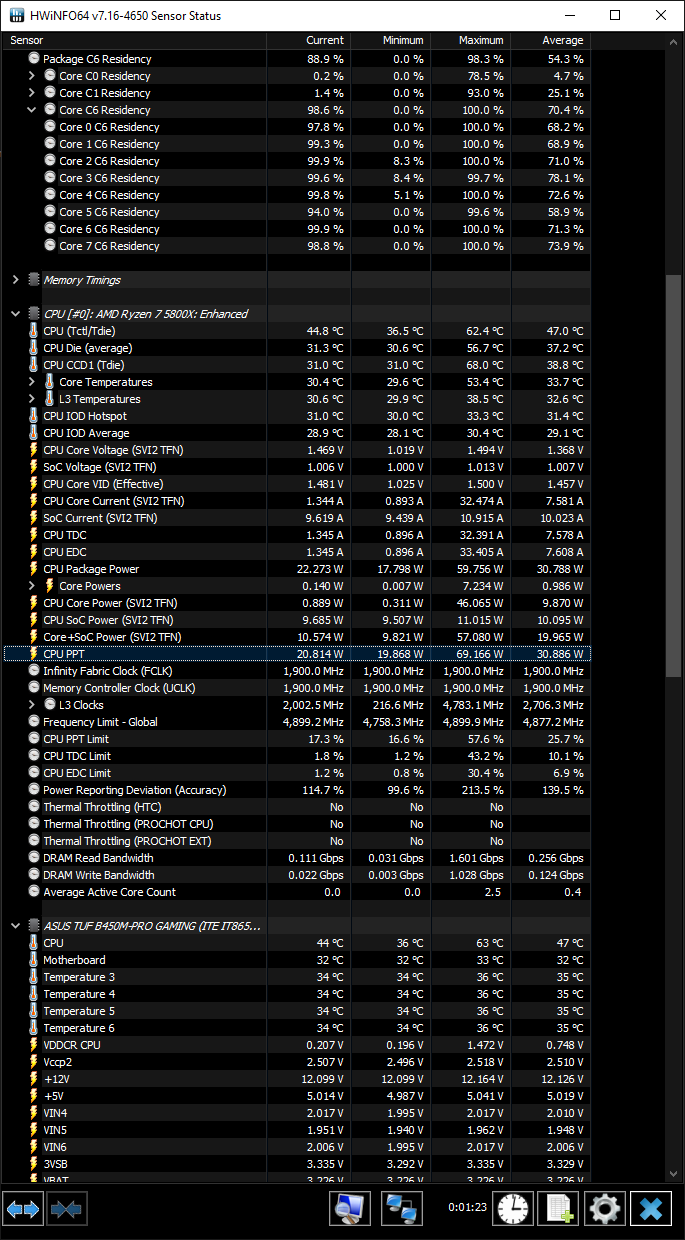Open the remote network computers icon

(402, 1209)
